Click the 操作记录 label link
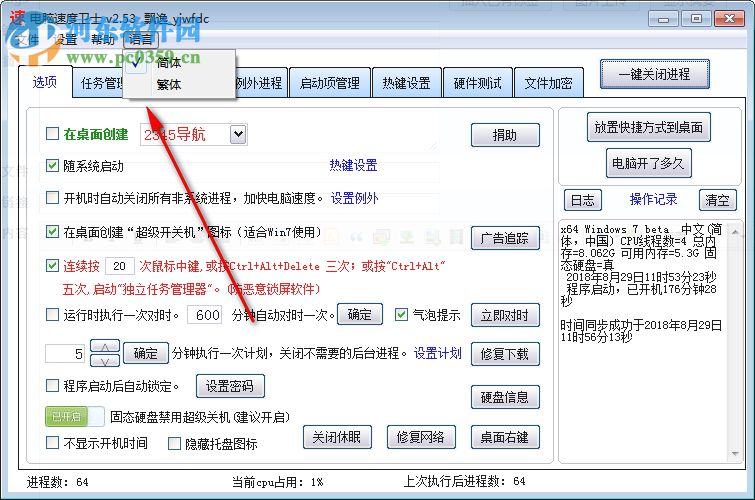755x500 pixels. 653,199
